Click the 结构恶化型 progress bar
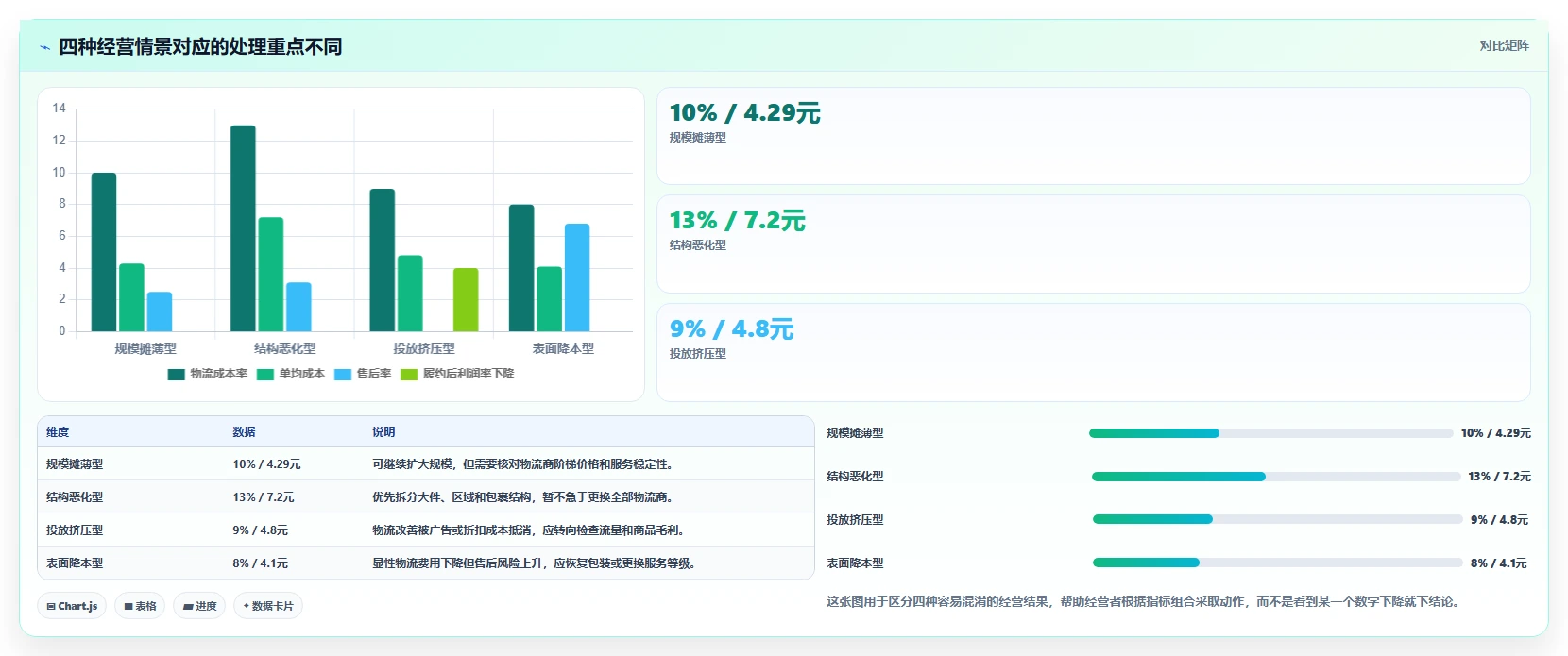1568x656 pixels. click(x=1276, y=477)
